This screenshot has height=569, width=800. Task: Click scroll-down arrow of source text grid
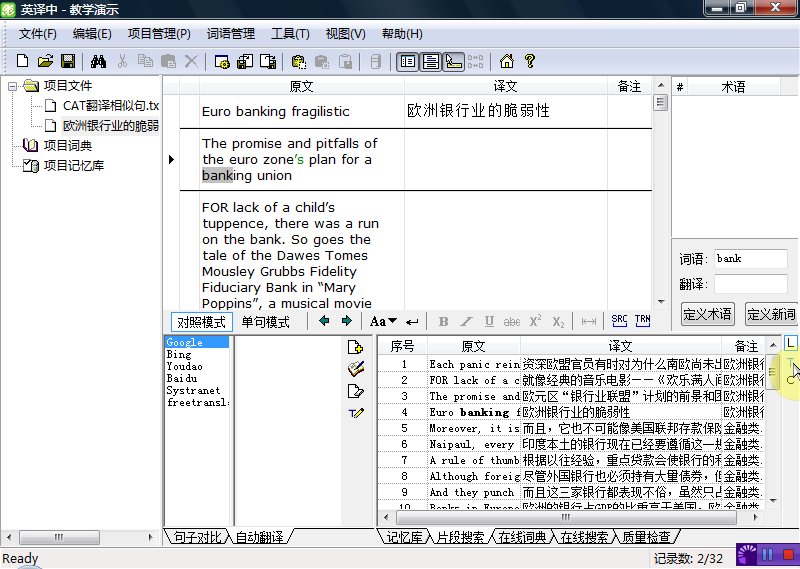(x=661, y=302)
